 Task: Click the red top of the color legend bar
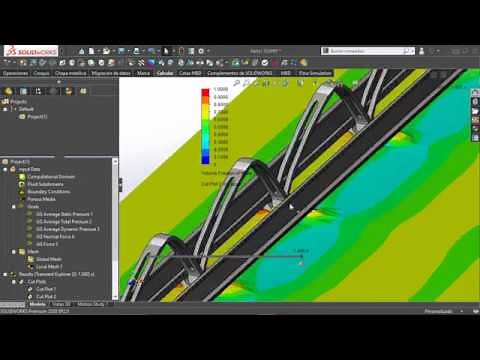[205, 92]
